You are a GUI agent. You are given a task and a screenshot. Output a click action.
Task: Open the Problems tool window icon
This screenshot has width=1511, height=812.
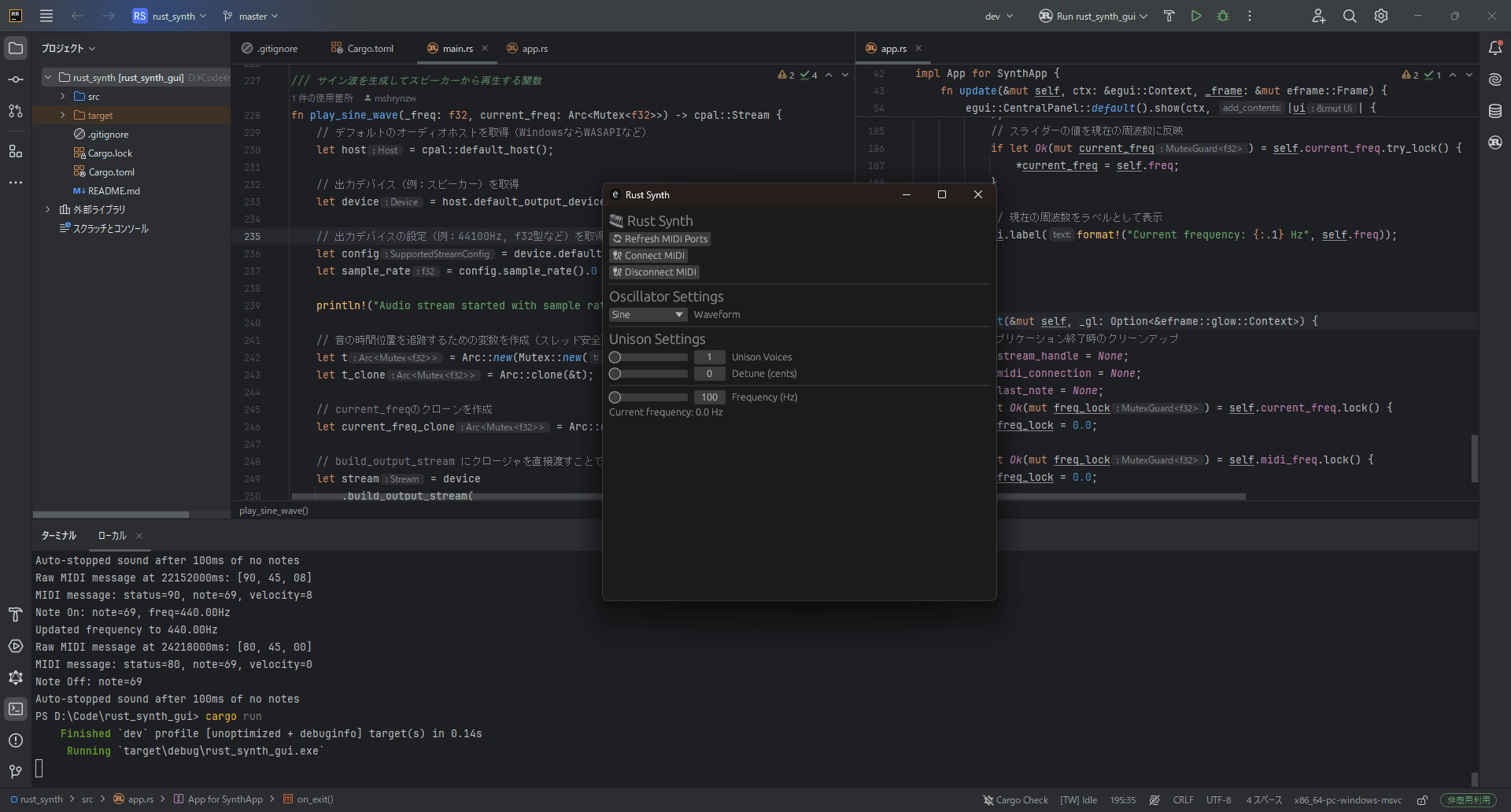[x=16, y=740]
